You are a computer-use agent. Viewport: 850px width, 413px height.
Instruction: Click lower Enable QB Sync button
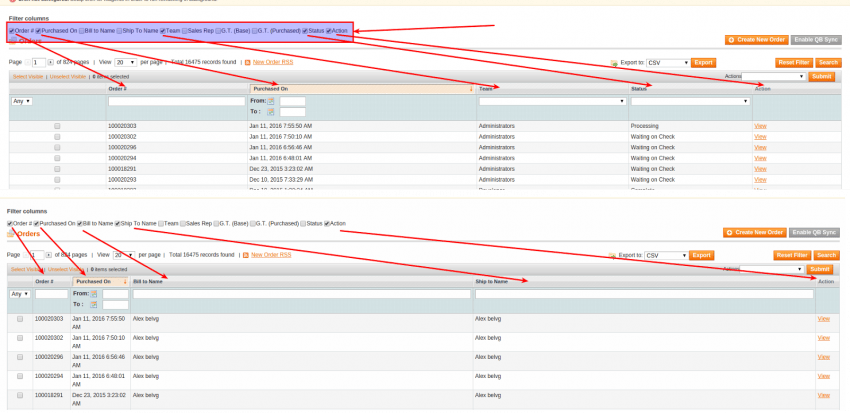click(x=814, y=233)
